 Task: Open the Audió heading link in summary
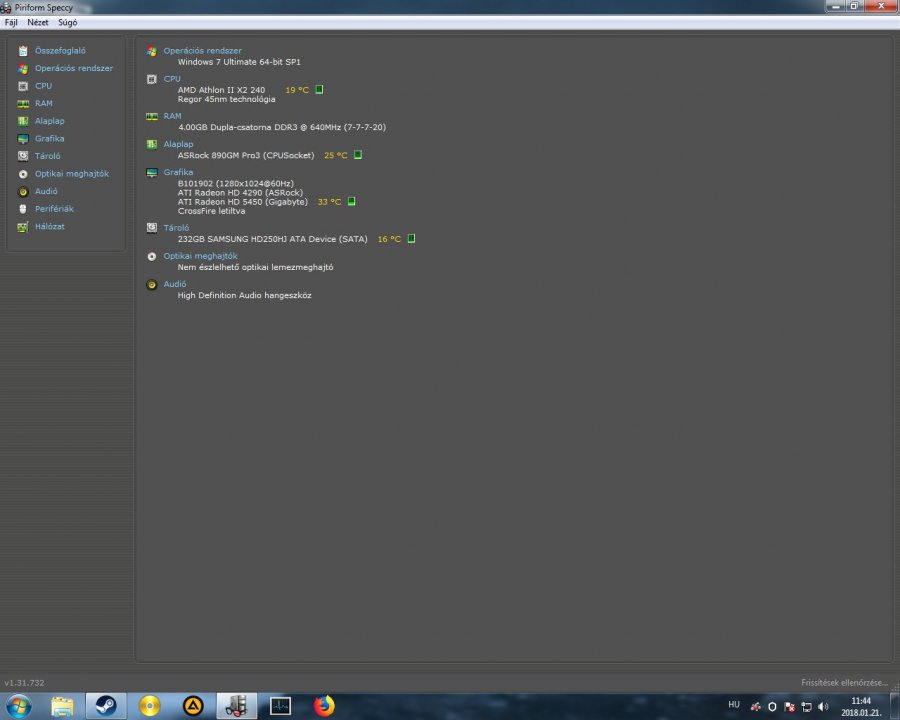(x=174, y=284)
